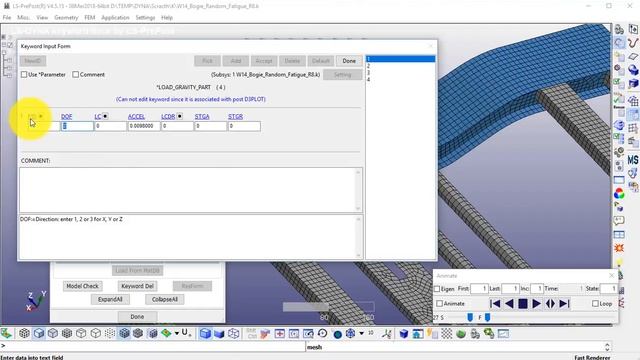
Task: Click the STGR field label link
Action: pos(236,117)
